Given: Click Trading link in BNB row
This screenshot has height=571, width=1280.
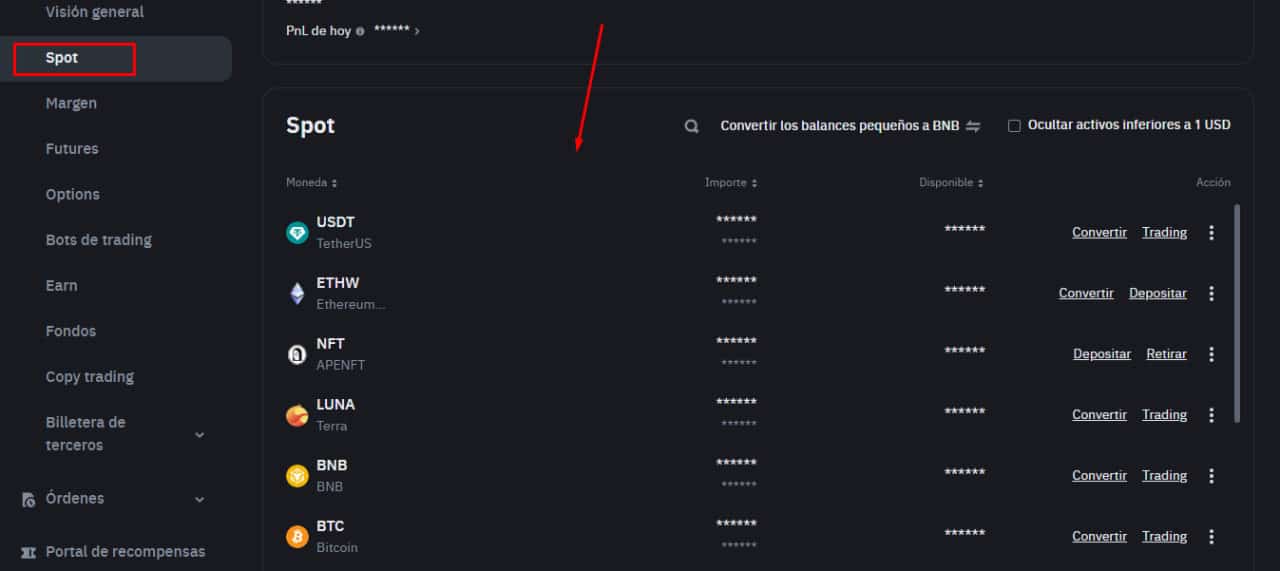Looking at the screenshot, I should 1165,476.
